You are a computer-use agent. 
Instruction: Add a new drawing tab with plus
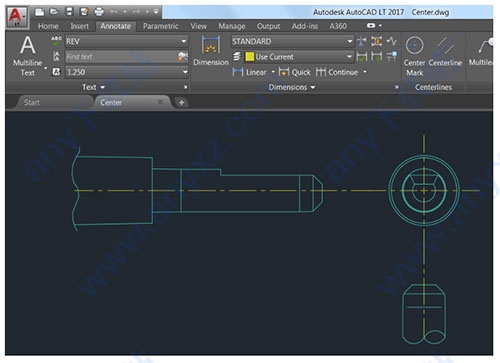tap(181, 103)
